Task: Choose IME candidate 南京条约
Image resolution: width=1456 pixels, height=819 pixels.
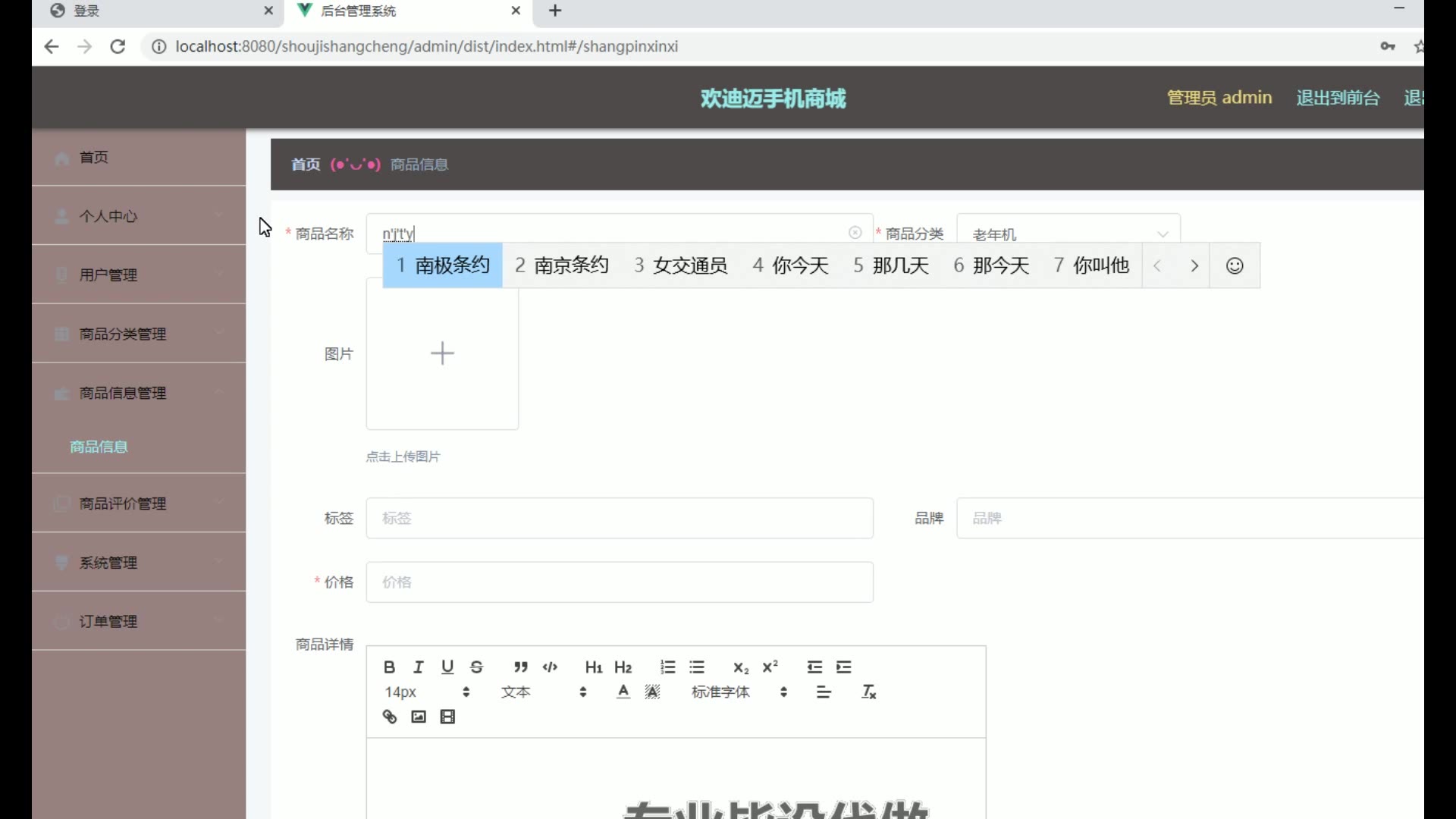Action: tap(562, 265)
